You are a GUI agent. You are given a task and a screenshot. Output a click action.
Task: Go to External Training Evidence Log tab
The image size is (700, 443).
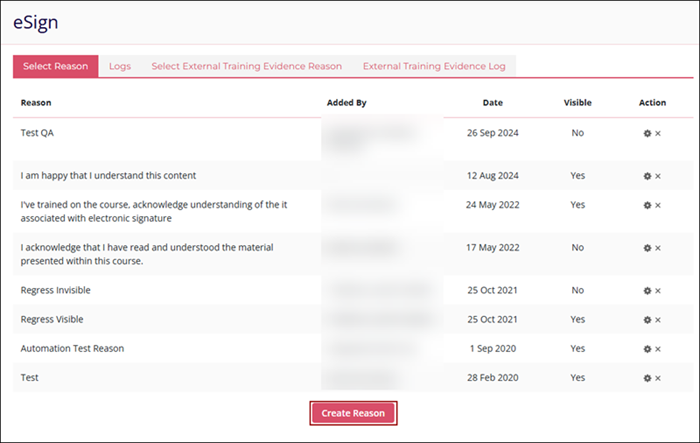[x=434, y=67]
